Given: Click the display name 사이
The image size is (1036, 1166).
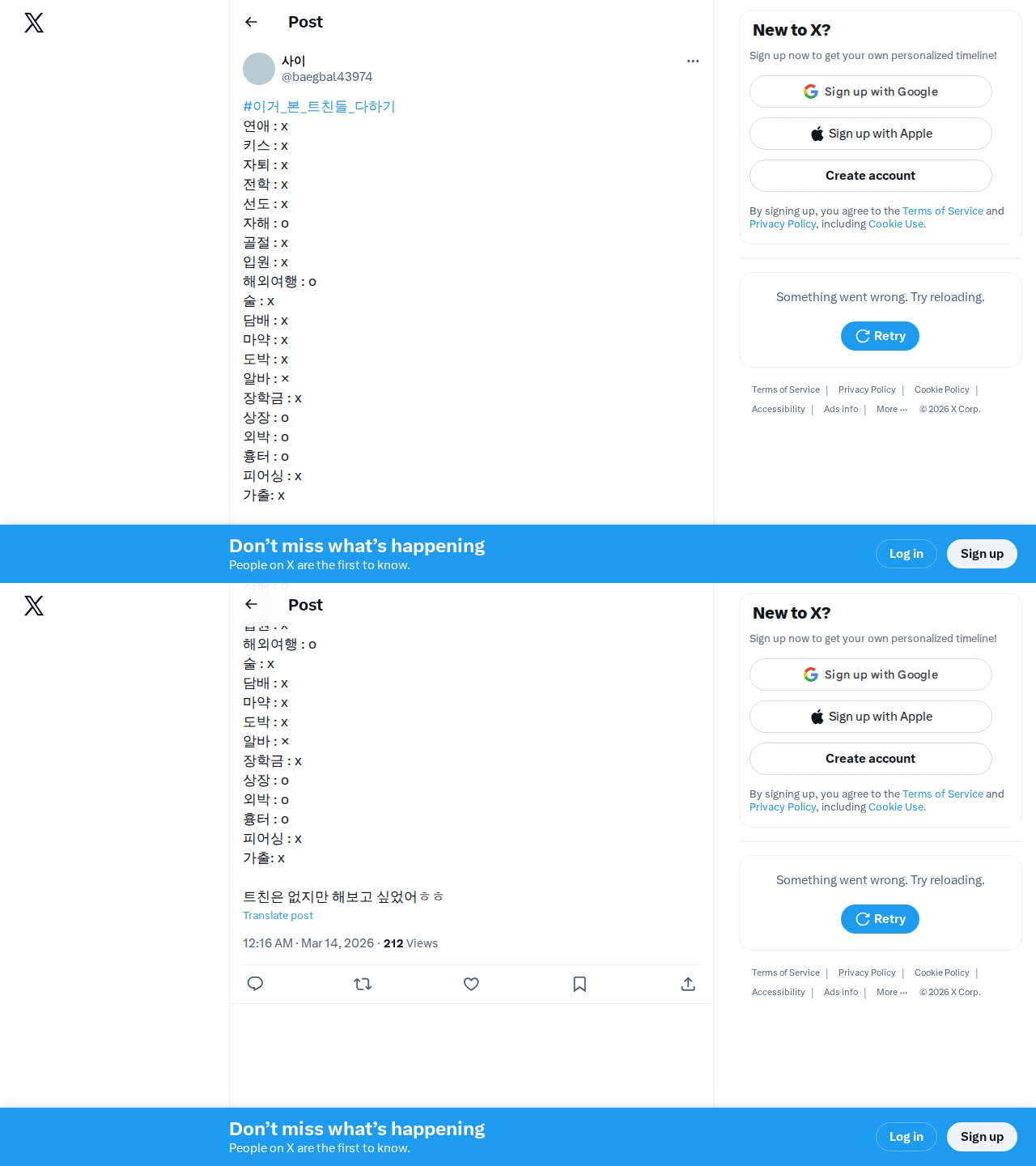Looking at the screenshot, I should [294, 61].
